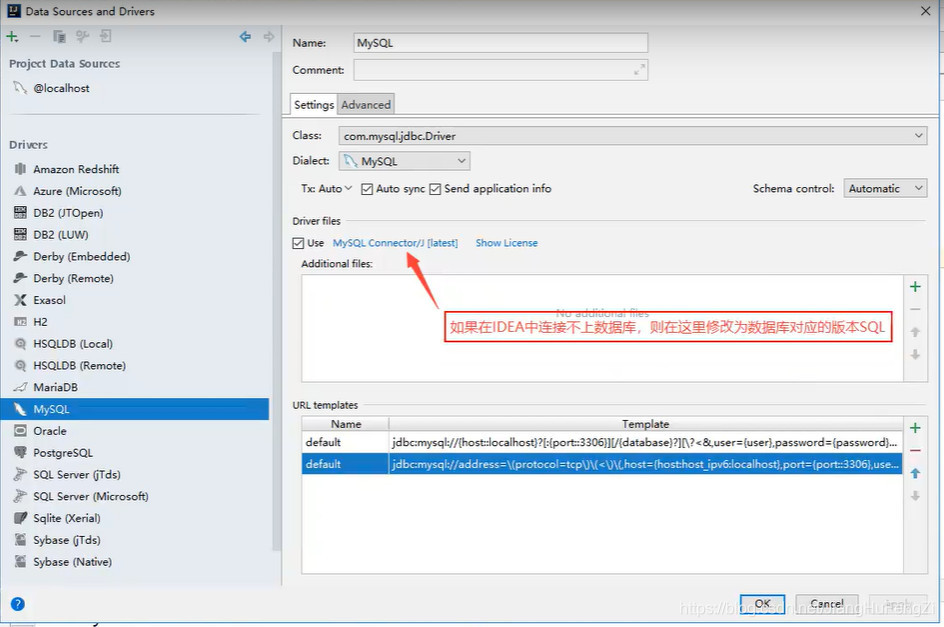The image size is (944, 627).
Task: Select MySQL driver in list
Action: click(x=135, y=409)
